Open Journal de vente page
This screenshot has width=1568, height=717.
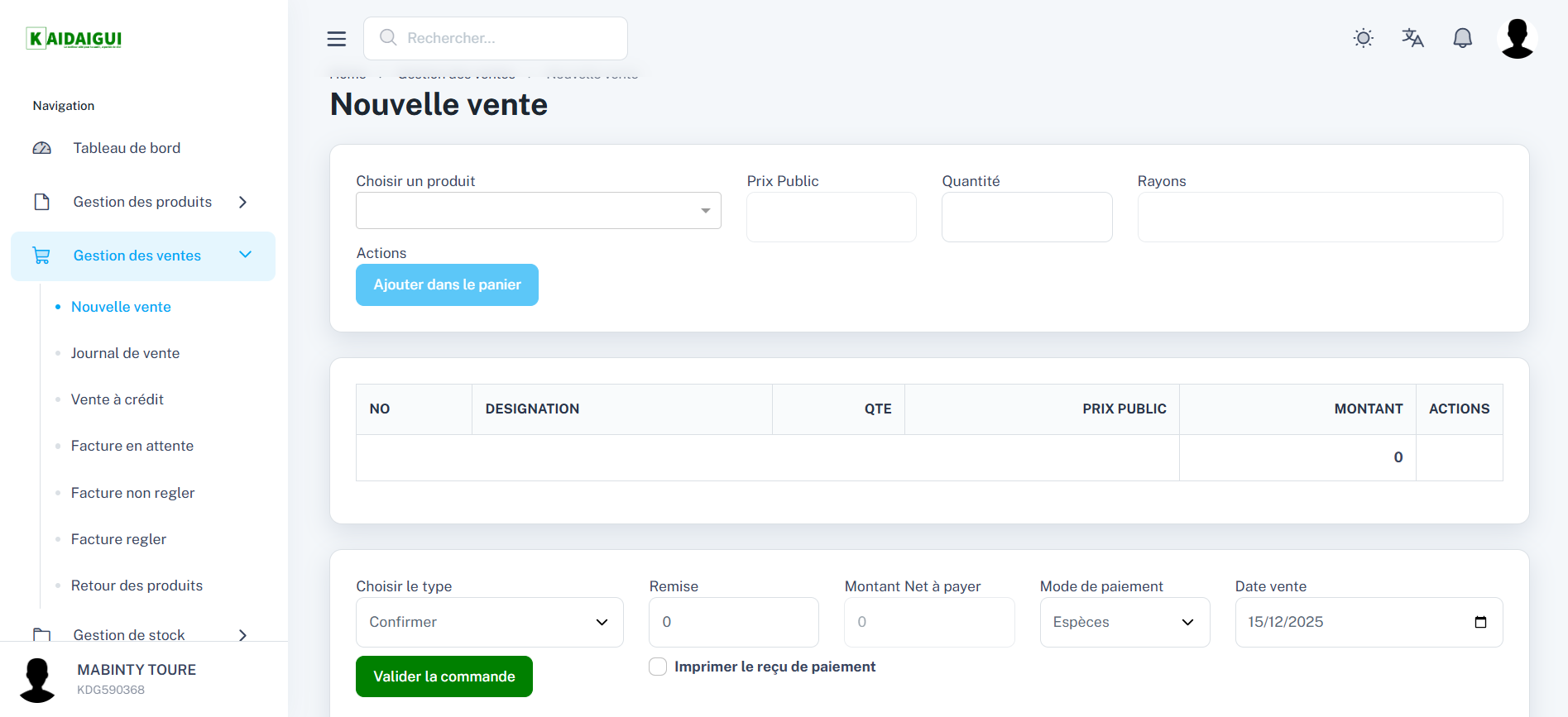(x=125, y=353)
